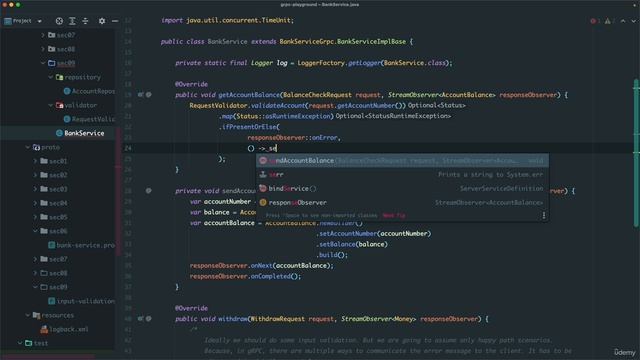The height and width of the screenshot is (360, 640).
Task: Open AccountRepository class file
Action: pyautogui.click(x=89, y=91)
